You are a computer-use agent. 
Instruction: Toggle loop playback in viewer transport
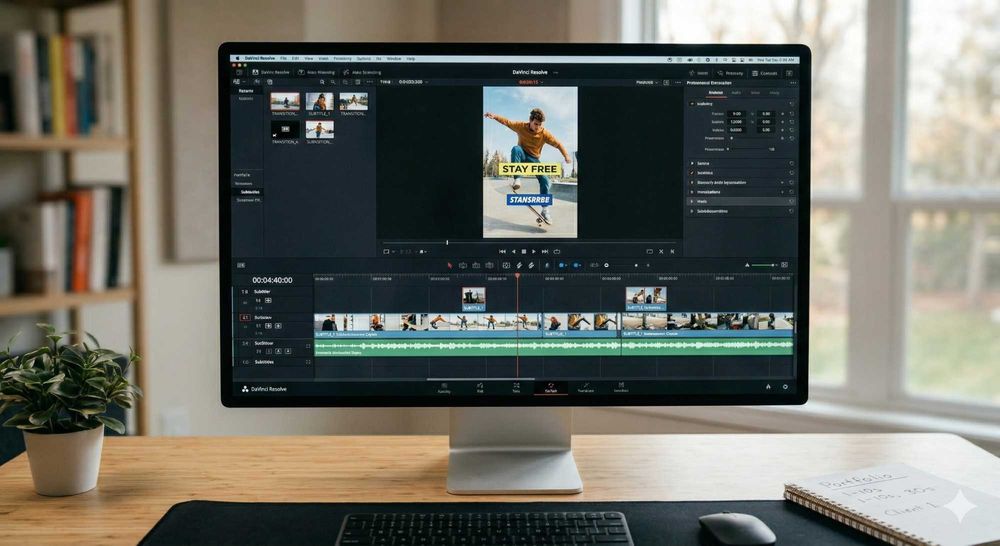point(557,251)
